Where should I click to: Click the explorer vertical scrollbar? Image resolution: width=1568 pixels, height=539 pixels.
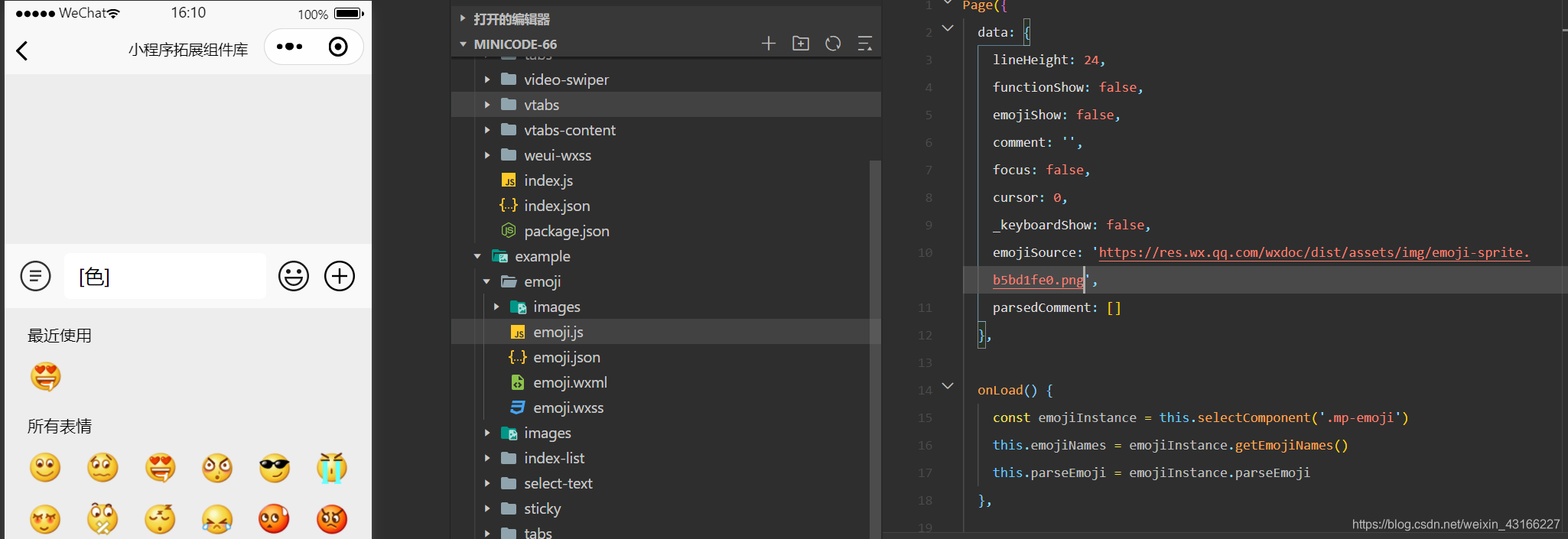[x=876, y=348]
